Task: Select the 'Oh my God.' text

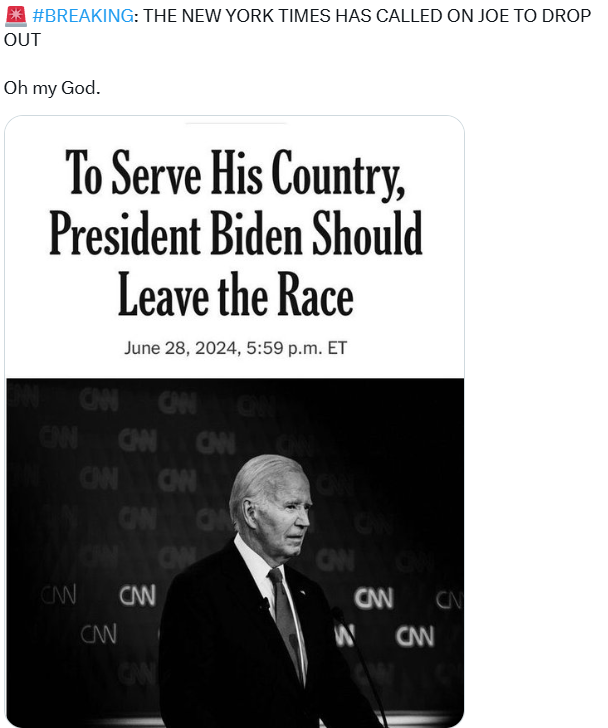Action: pos(52,88)
